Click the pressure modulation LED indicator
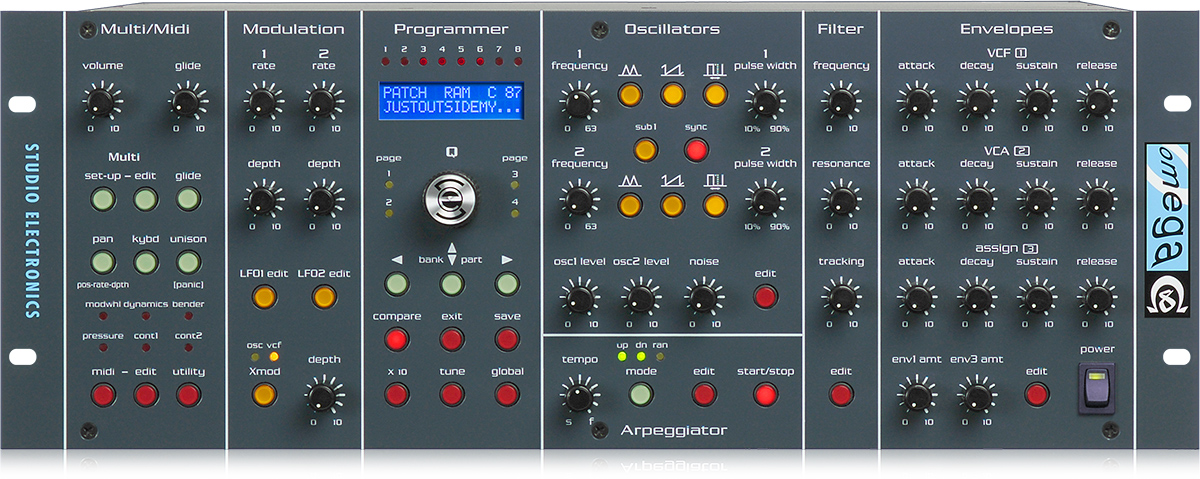This screenshot has height=479, width=1200. coord(102,347)
